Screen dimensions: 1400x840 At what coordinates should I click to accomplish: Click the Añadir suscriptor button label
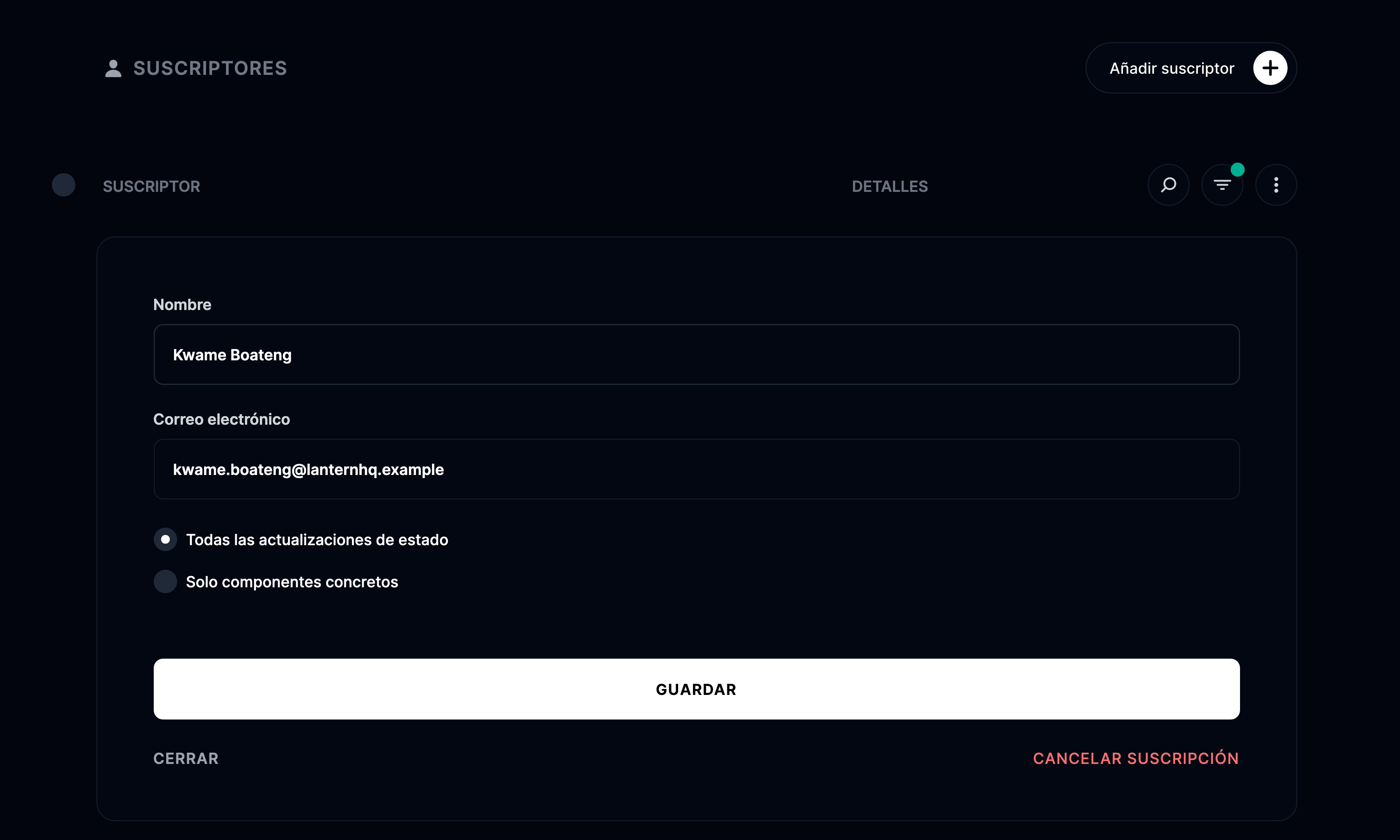[1172, 69]
